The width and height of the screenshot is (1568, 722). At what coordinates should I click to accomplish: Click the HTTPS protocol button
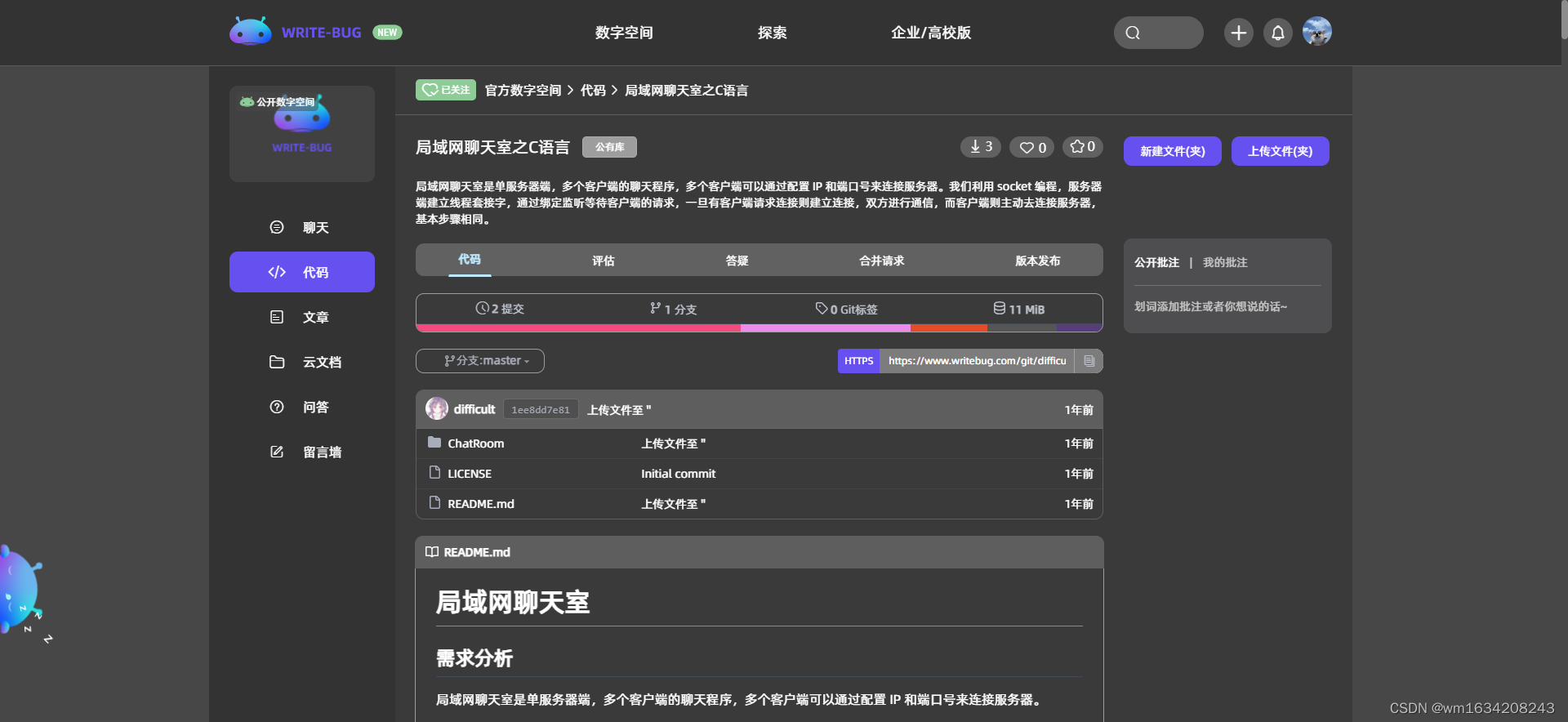coord(858,361)
